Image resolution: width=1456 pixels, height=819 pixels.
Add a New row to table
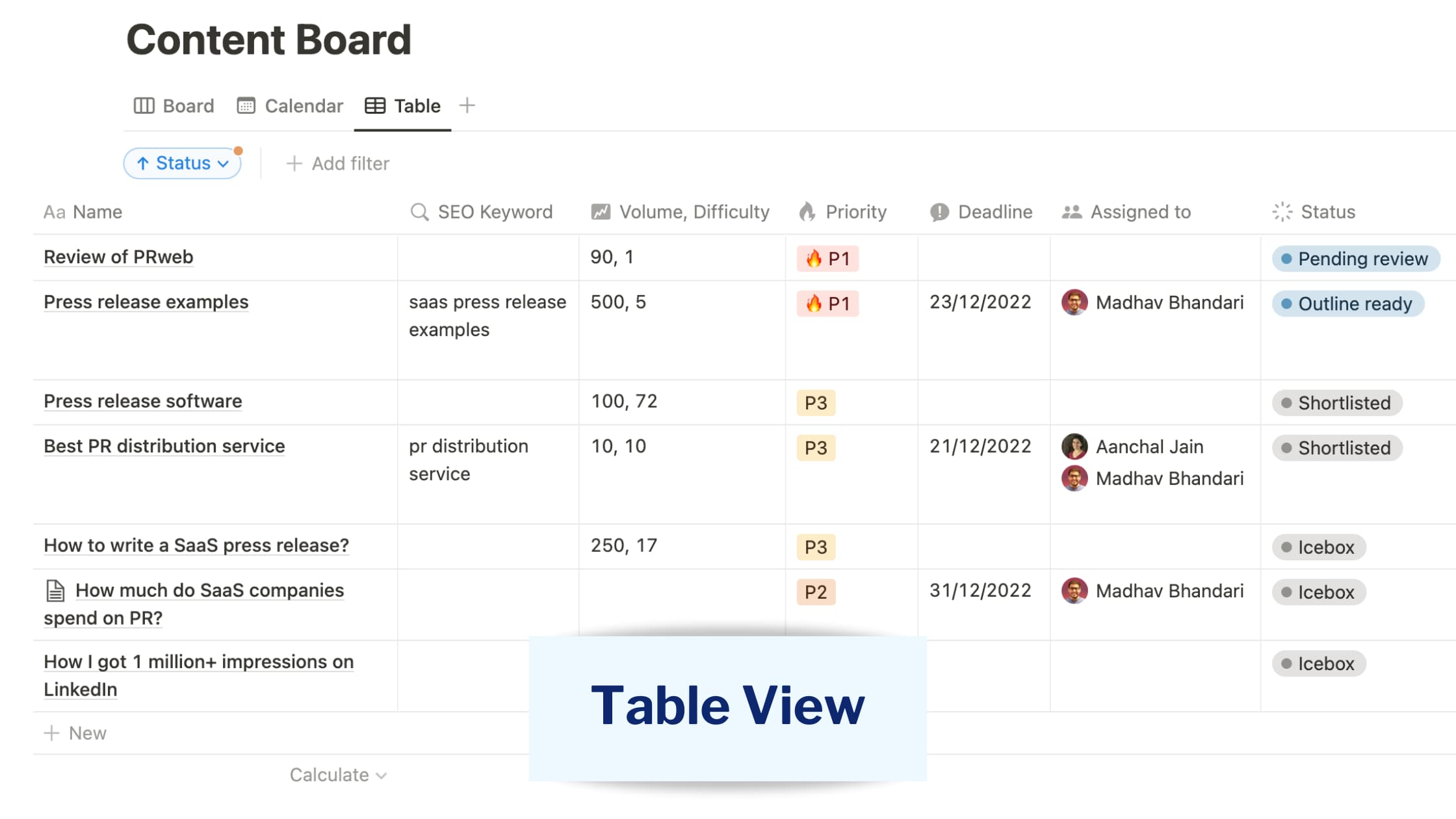tap(75, 733)
